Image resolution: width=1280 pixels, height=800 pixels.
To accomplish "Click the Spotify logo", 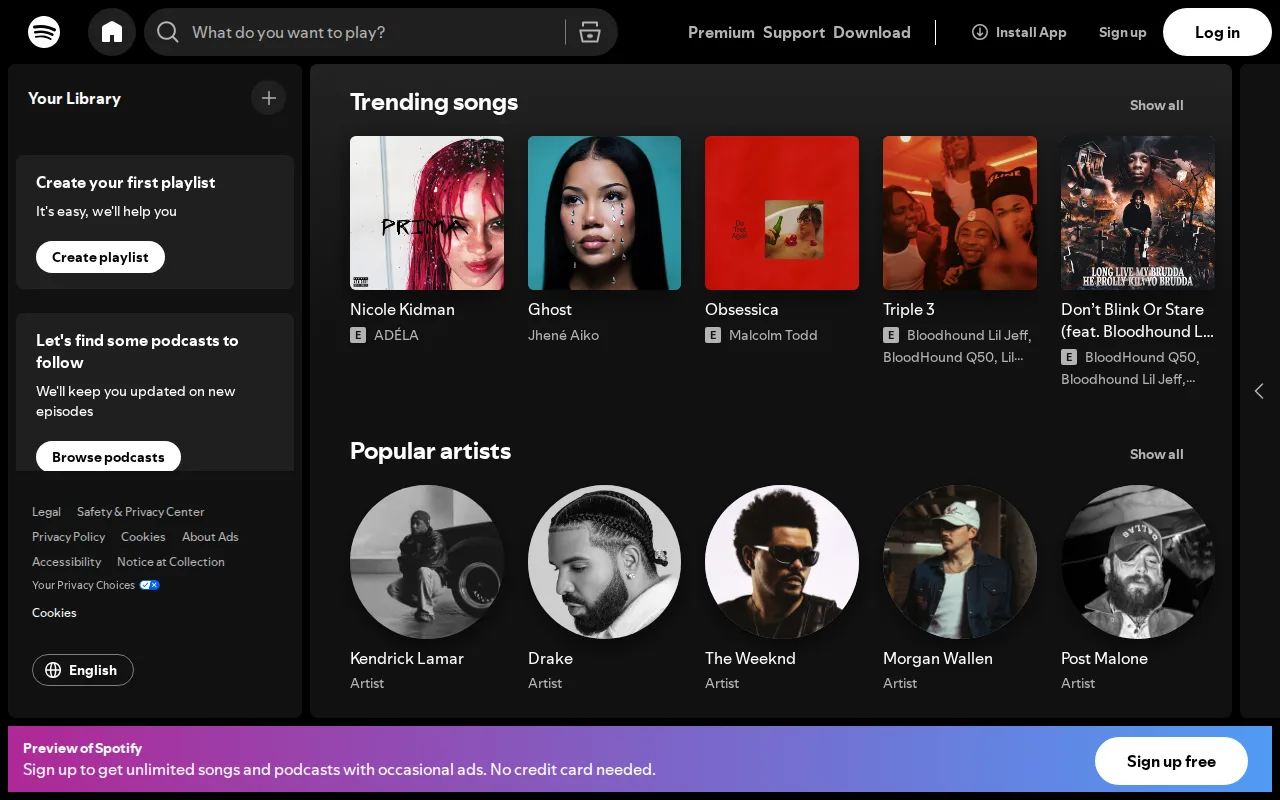I will (44, 32).
